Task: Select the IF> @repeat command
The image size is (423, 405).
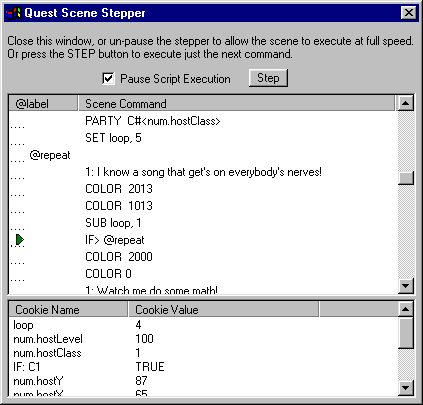Action: coord(115,240)
